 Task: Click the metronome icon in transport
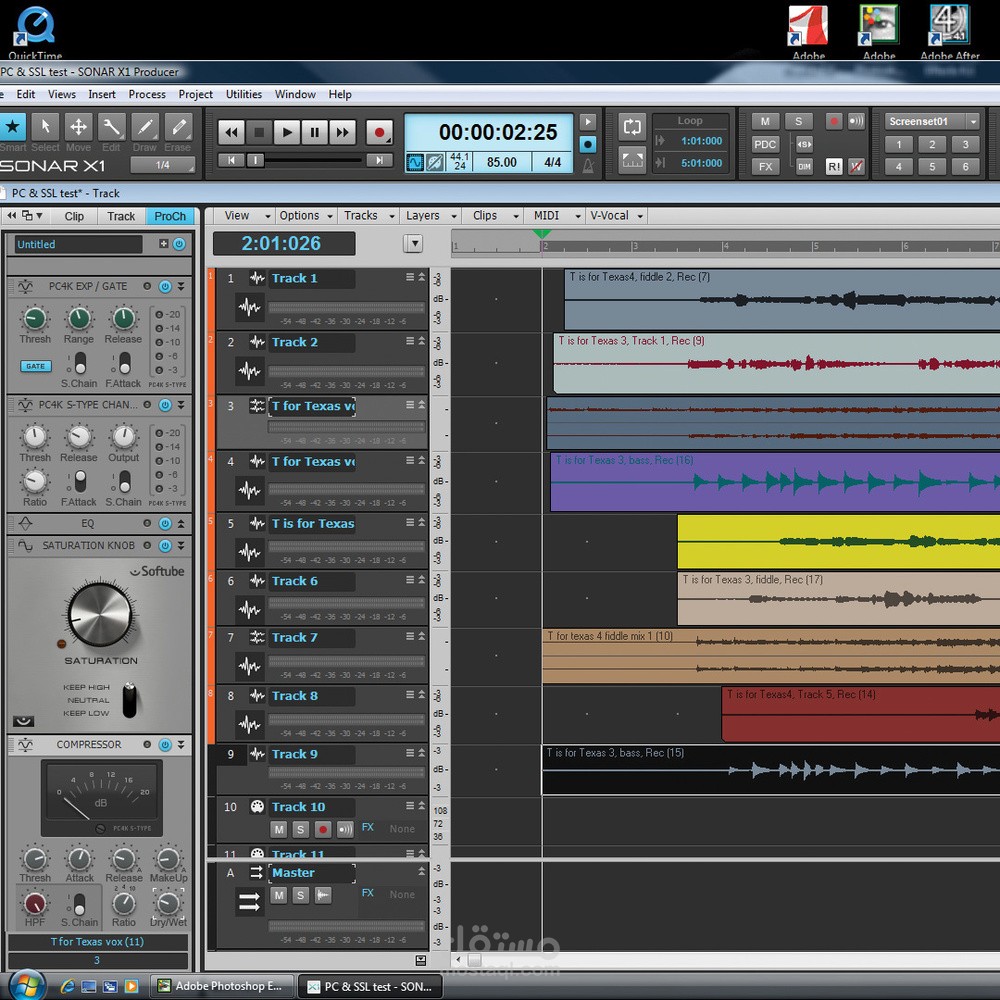click(588, 166)
